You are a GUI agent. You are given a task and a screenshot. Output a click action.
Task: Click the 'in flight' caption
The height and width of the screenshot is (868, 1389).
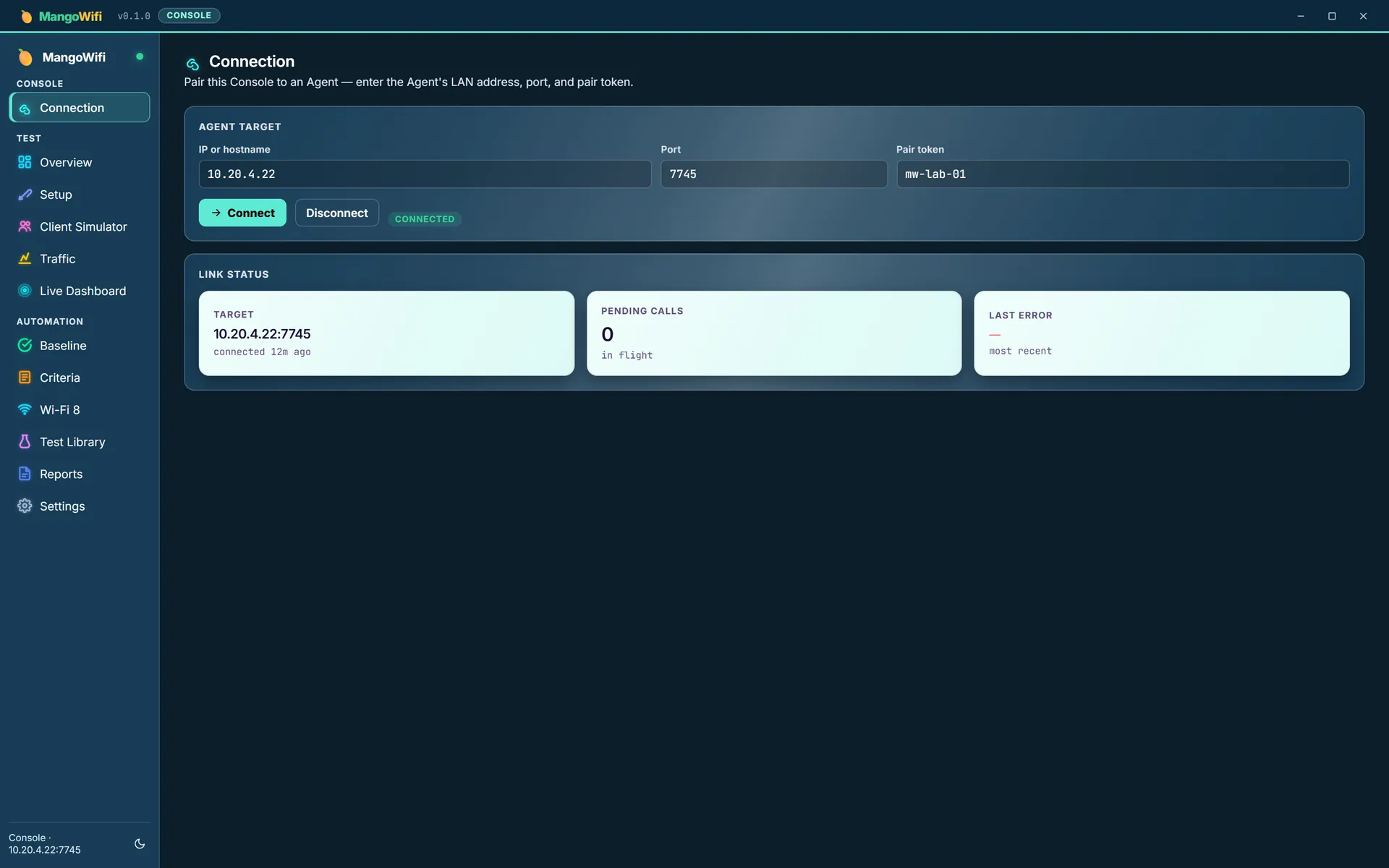[x=626, y=355]
